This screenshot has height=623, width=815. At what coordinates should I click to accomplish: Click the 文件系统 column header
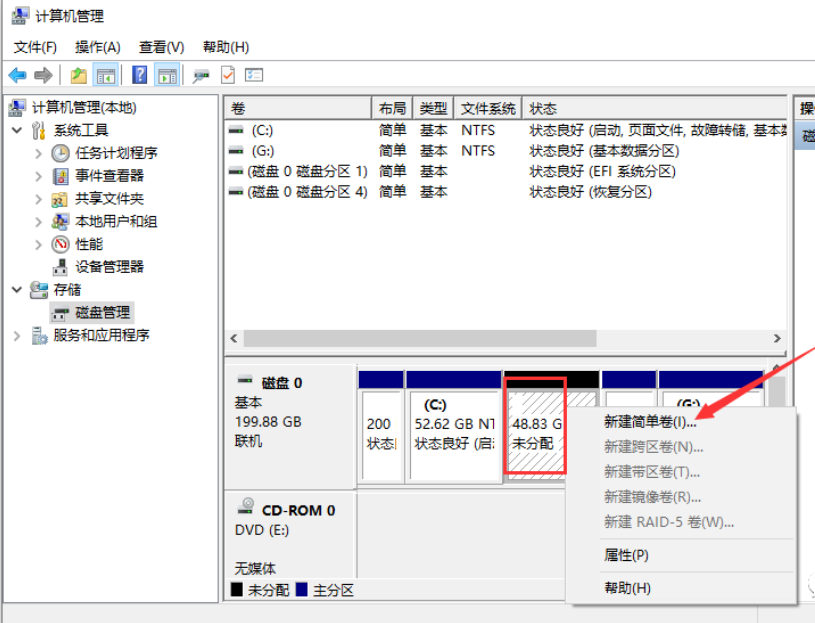click(488, 108)
